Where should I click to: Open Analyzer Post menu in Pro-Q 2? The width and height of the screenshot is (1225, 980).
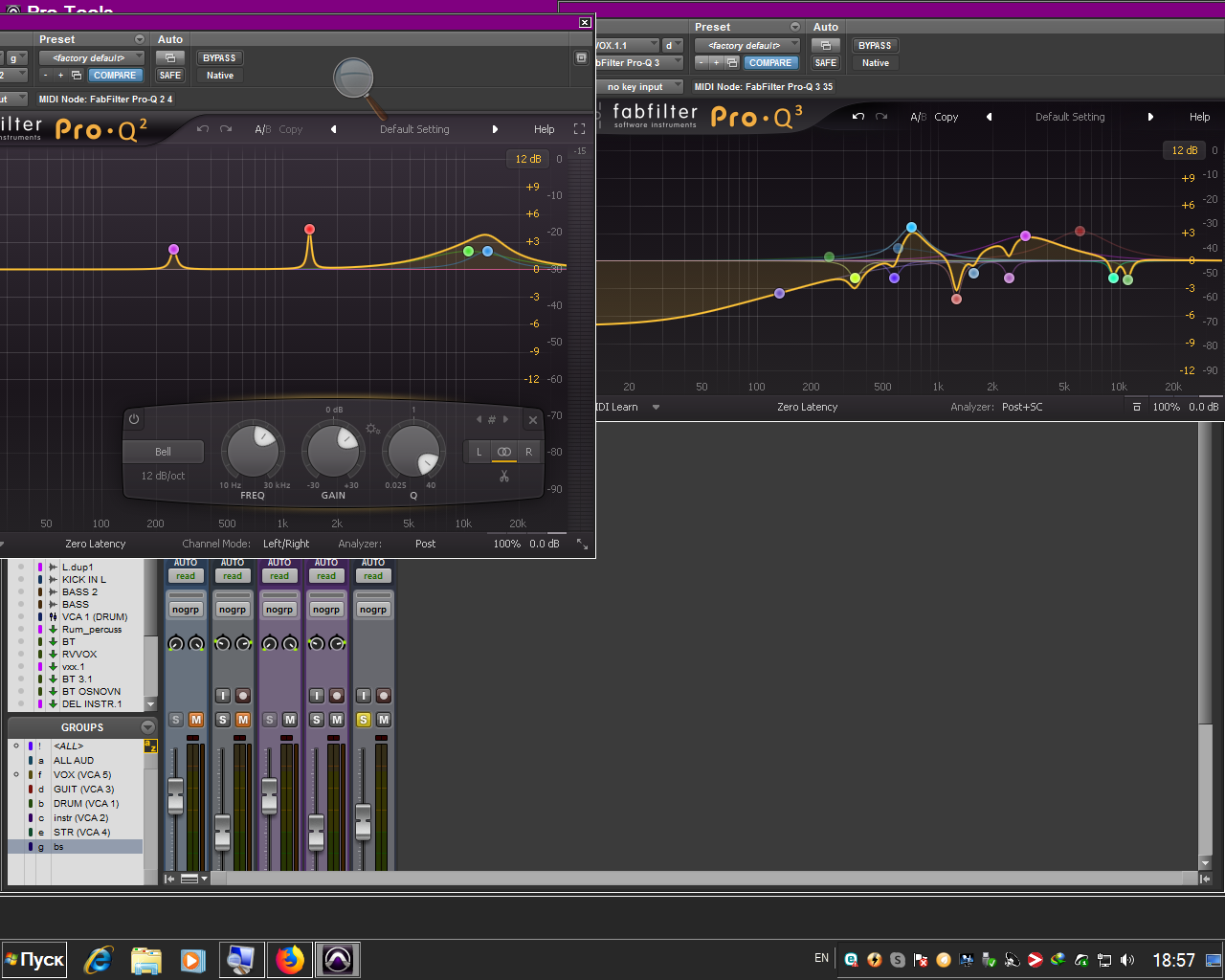426,544
